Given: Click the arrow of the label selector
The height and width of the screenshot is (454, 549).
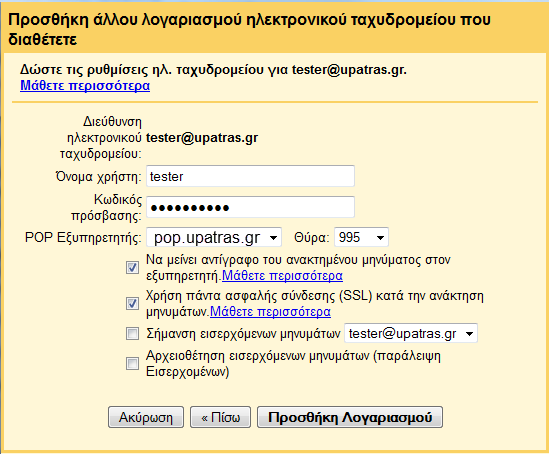Looking at the screenshot, I should click(x=470, y=334).
